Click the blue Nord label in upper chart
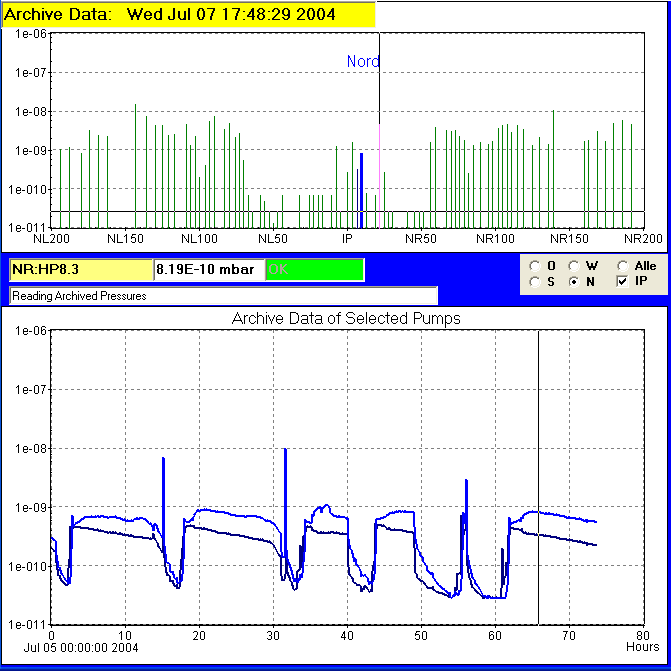The image size is (671, 671). (x=363, y=61)
